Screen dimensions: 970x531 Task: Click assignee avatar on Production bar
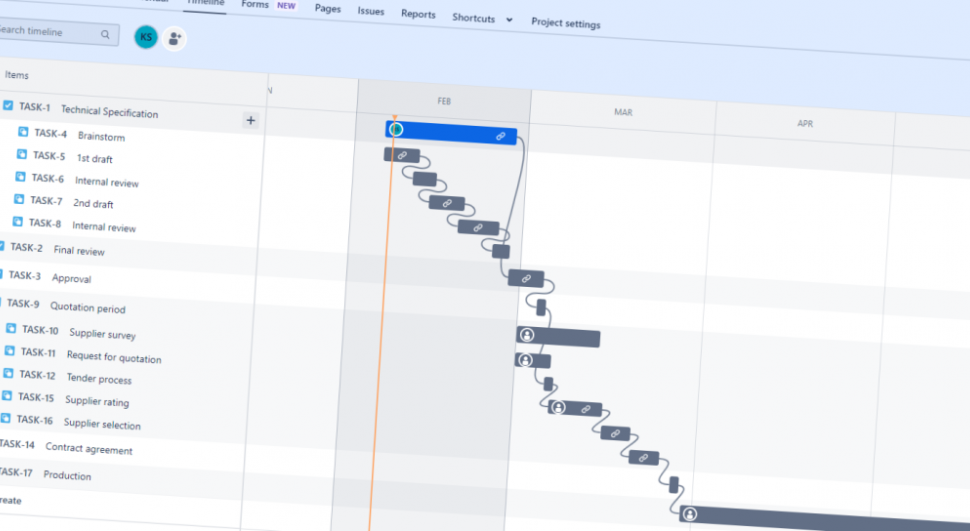click(x=689, y=514)
